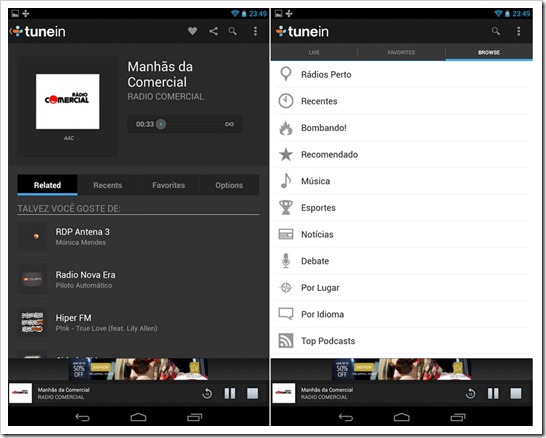This screenshot has width=546, height=438.
Task: Tap Manhãs da Comercial title in right mini player
Action: (327, 390)
